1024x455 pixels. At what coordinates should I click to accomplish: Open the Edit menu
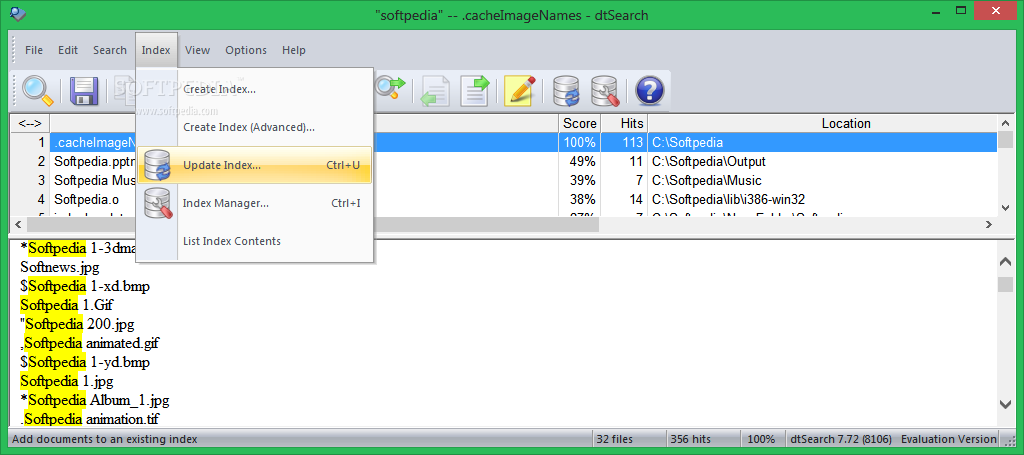[68, 50]
